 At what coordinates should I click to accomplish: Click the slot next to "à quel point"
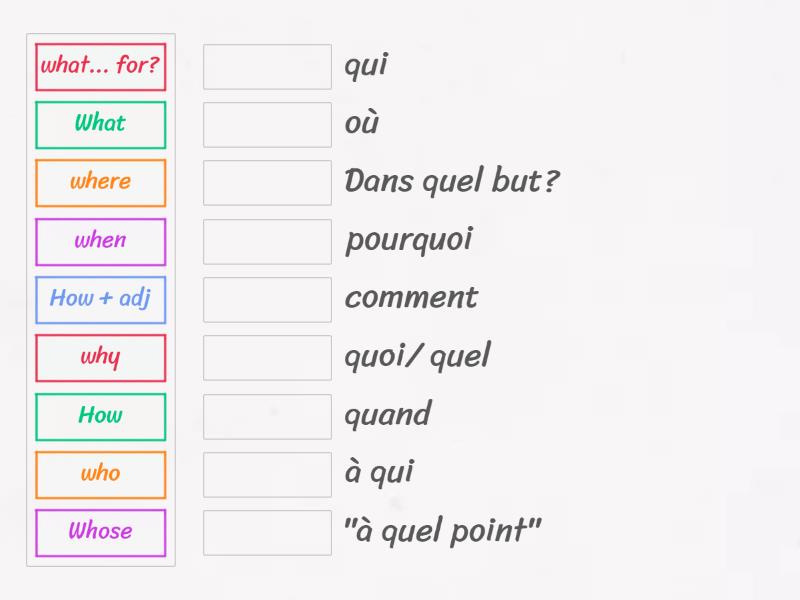[267, 532]
